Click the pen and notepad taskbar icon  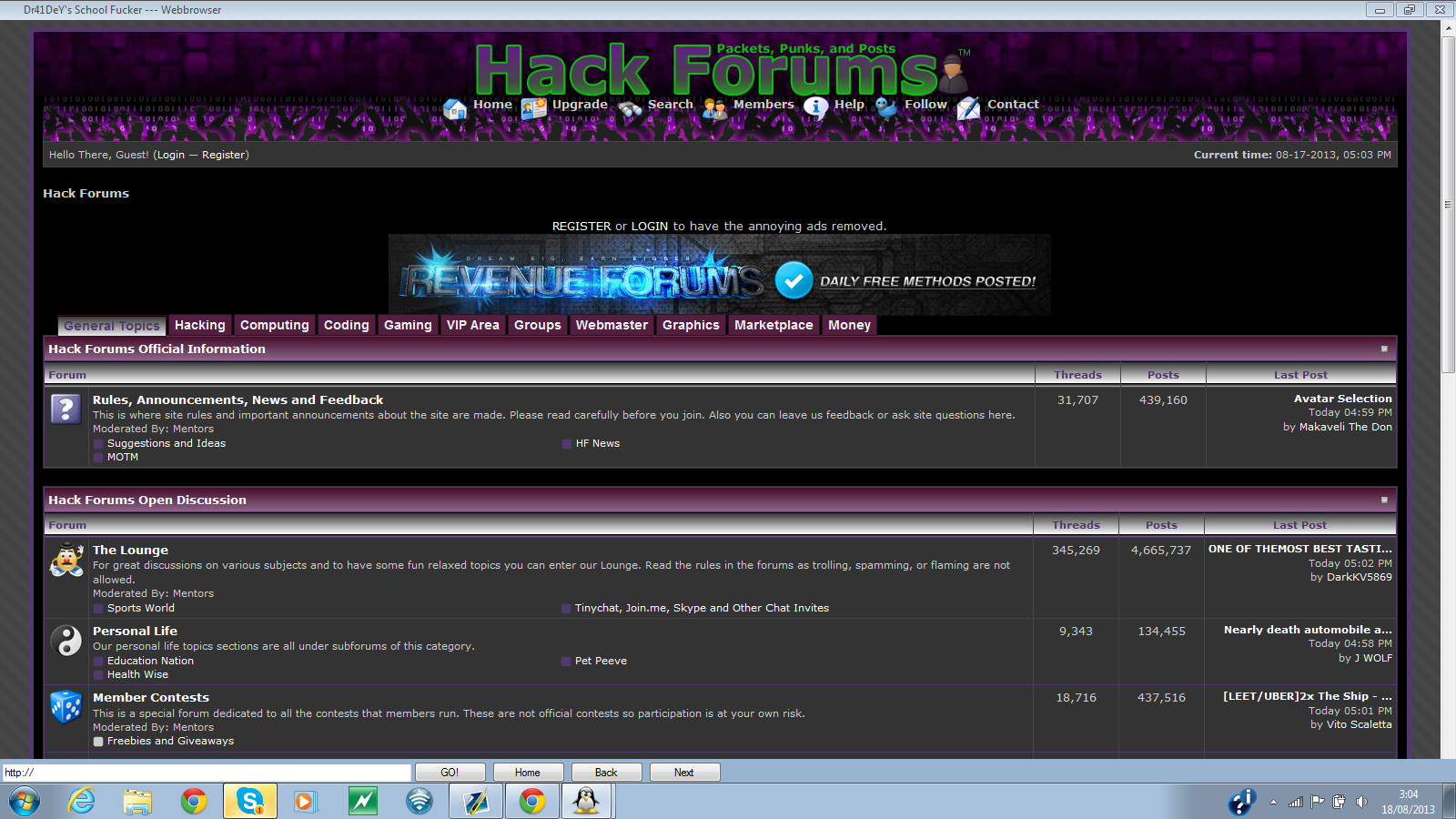tap(476, 802)
